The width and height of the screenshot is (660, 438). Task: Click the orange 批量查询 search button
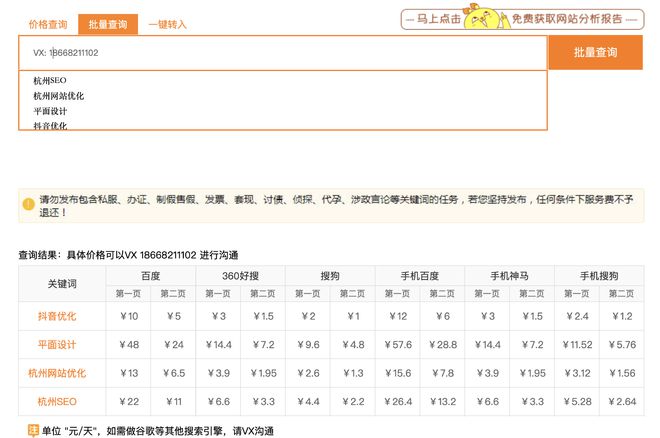[x=595, y=52]
